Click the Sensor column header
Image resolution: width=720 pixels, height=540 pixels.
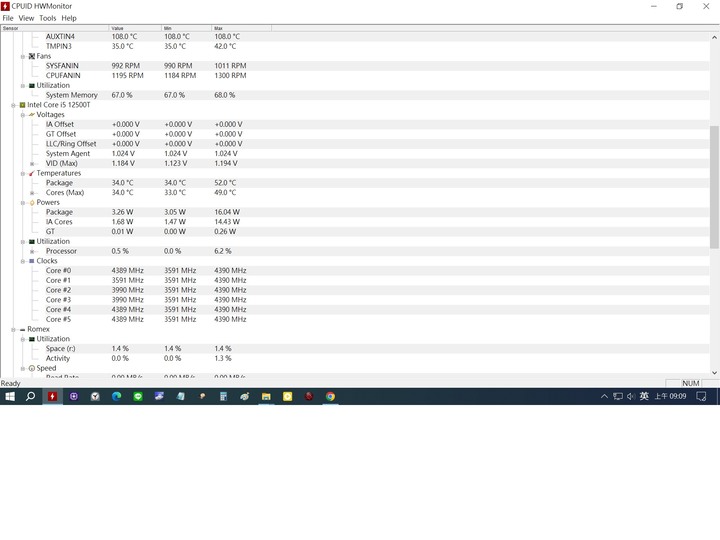[55, 28]
